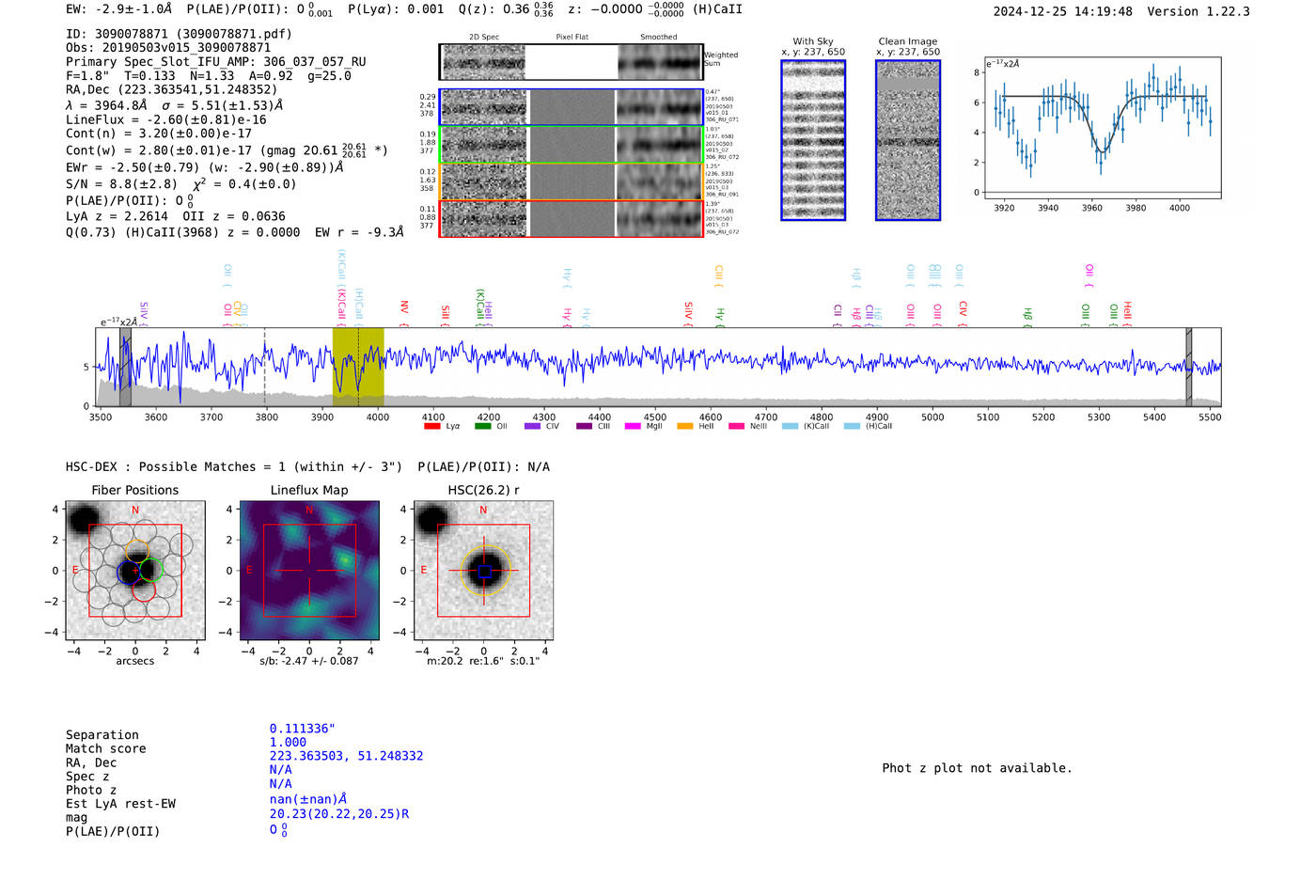
Task: Click the dashed vertical line near 3800
Action: [264, 367]
